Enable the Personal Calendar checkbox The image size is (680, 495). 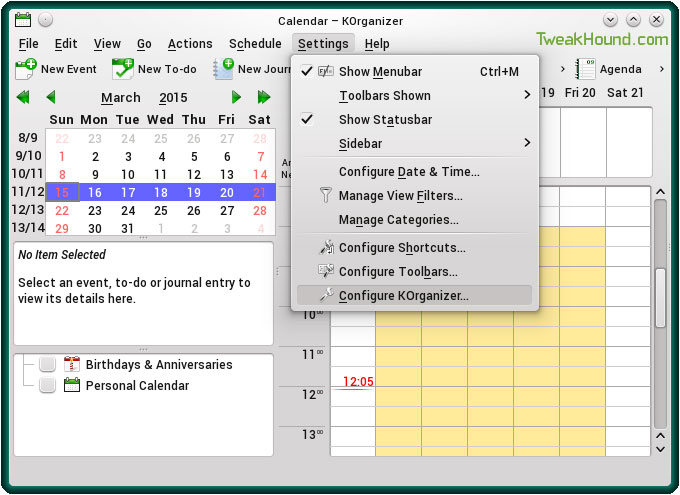pyautogui.click(x=47, y=385)
